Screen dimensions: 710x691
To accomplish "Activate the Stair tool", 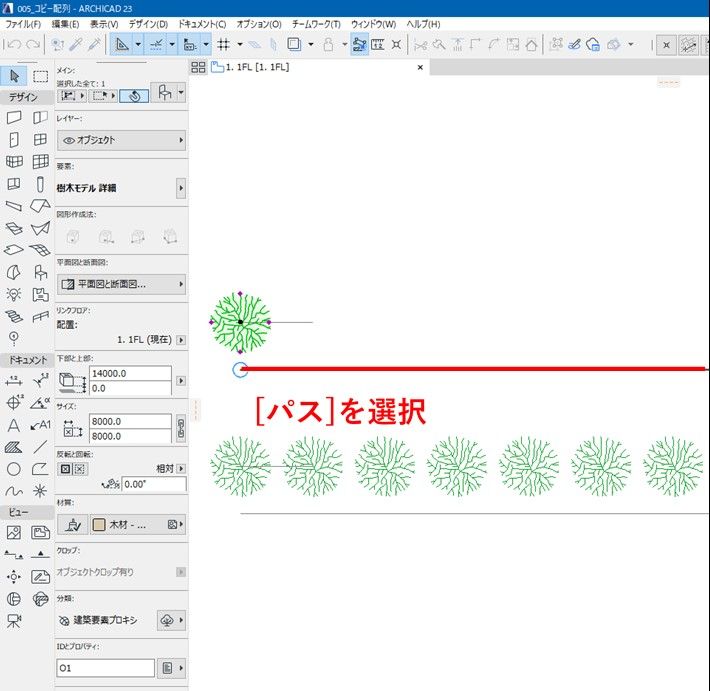I will click(x=14, y=316).
